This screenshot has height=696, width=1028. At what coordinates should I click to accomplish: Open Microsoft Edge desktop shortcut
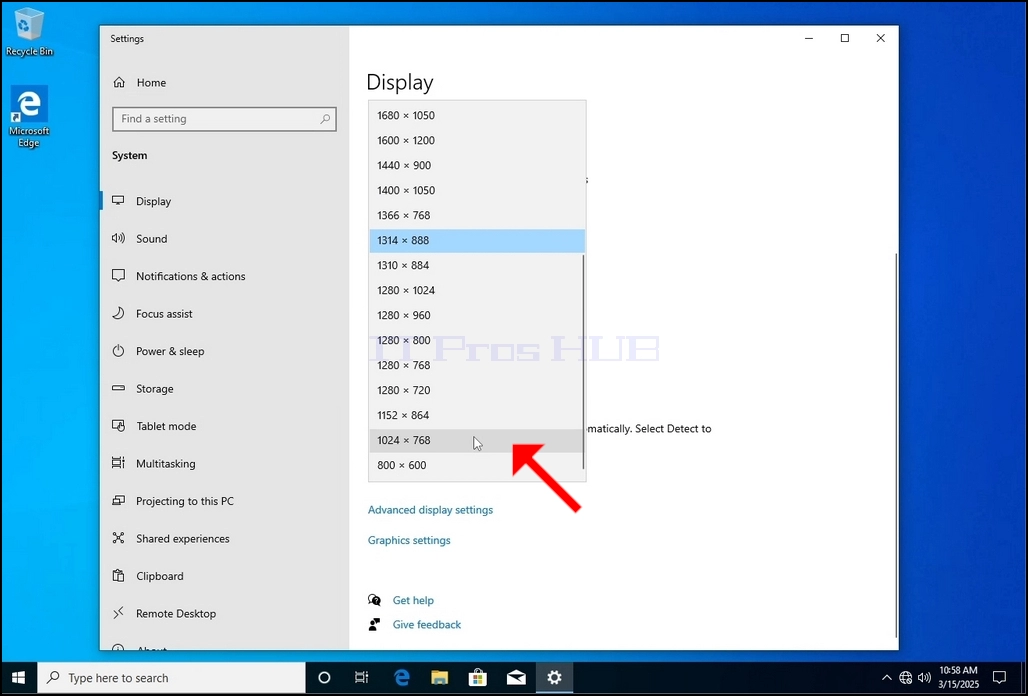[x=29, y=117]
